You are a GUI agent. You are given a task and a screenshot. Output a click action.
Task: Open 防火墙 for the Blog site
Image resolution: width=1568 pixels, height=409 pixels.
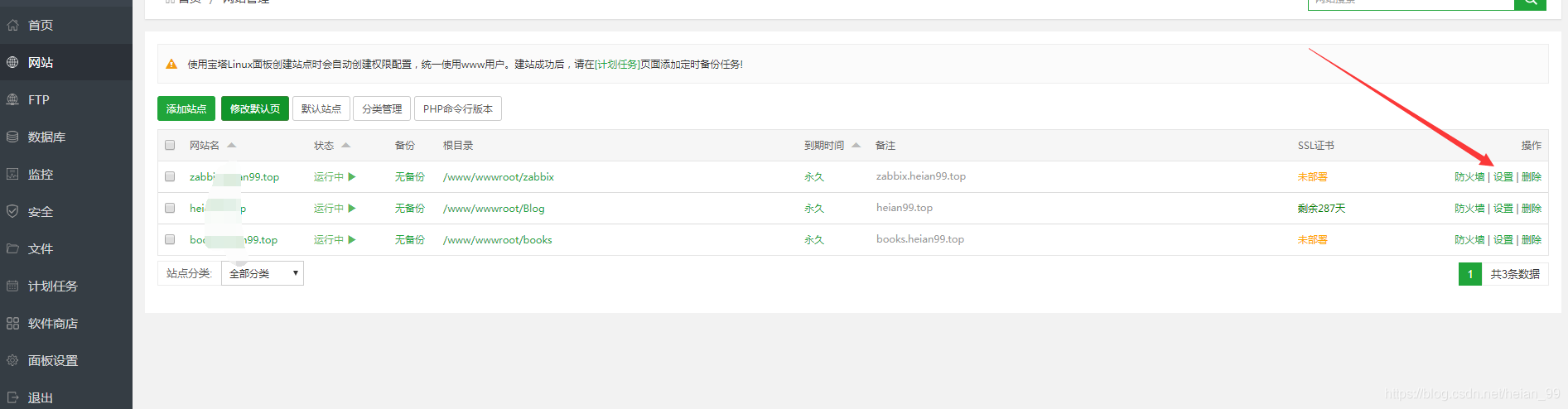pos(1469,208)
